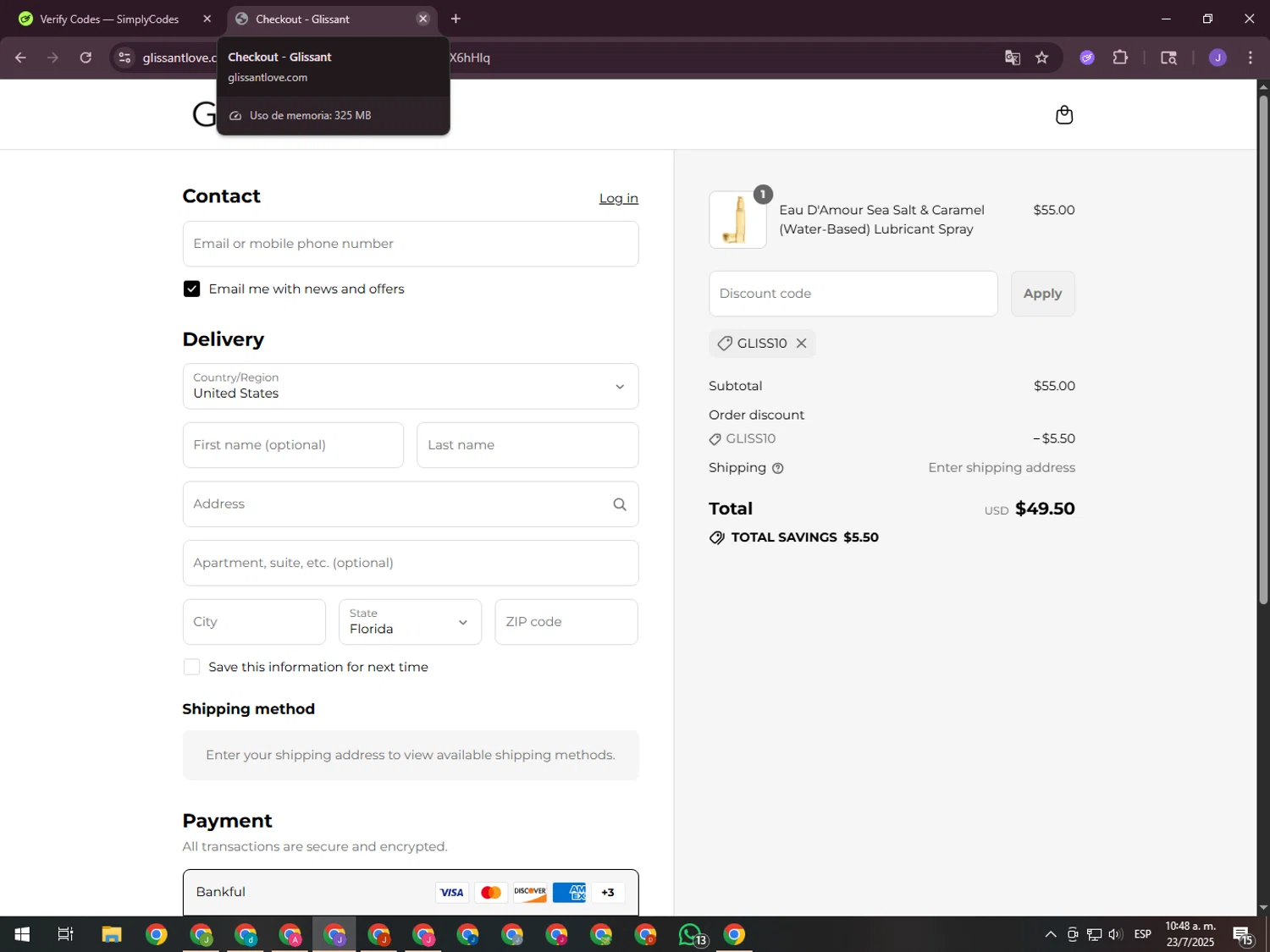Open a new browser tab
This screenshot has width=1270, height=952.
coord(456,19)
